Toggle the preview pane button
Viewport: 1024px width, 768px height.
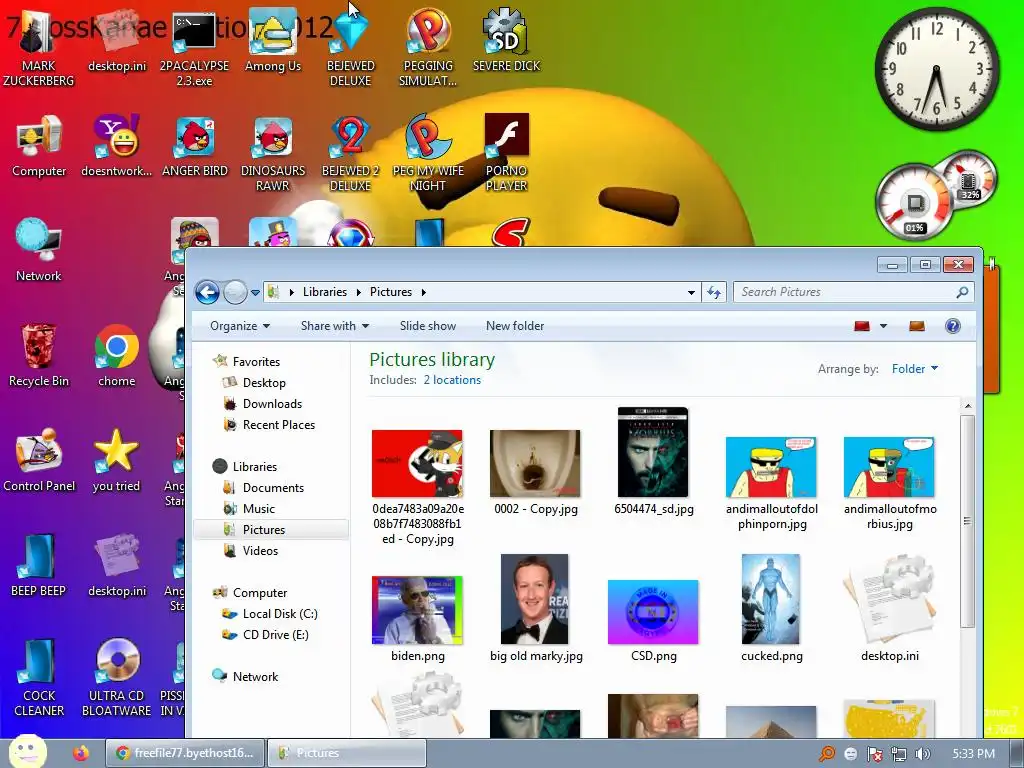click(917, 326)
